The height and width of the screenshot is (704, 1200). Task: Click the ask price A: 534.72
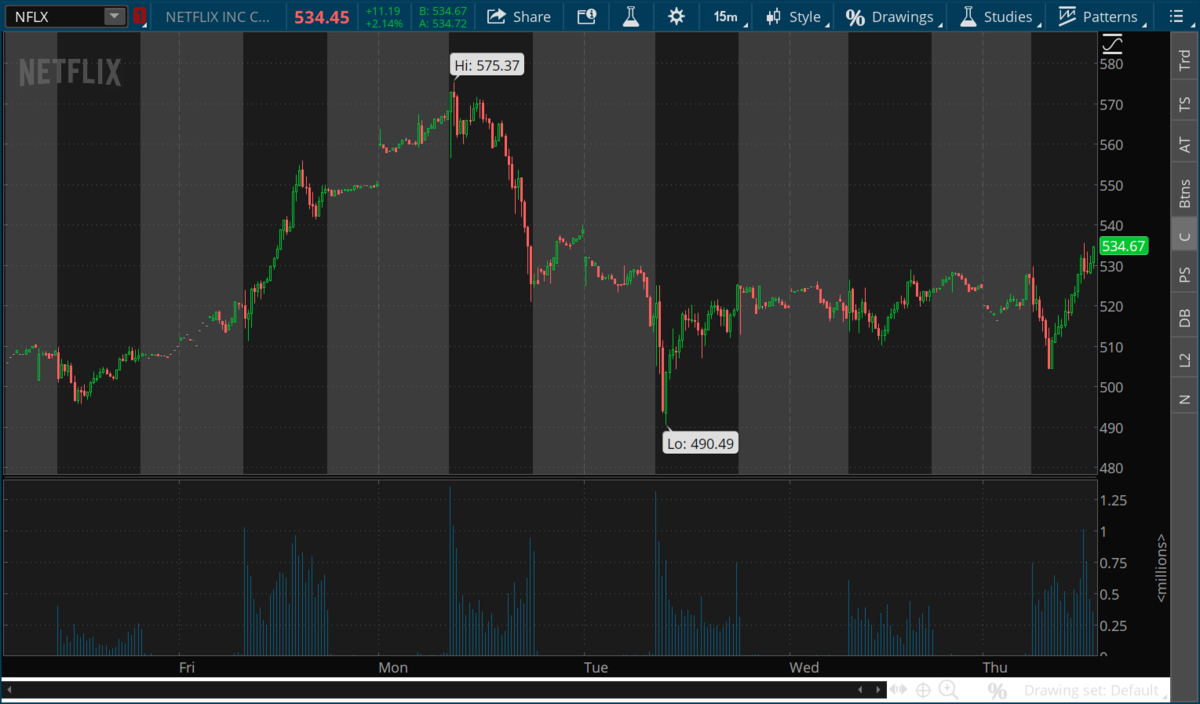coord(443,23)
